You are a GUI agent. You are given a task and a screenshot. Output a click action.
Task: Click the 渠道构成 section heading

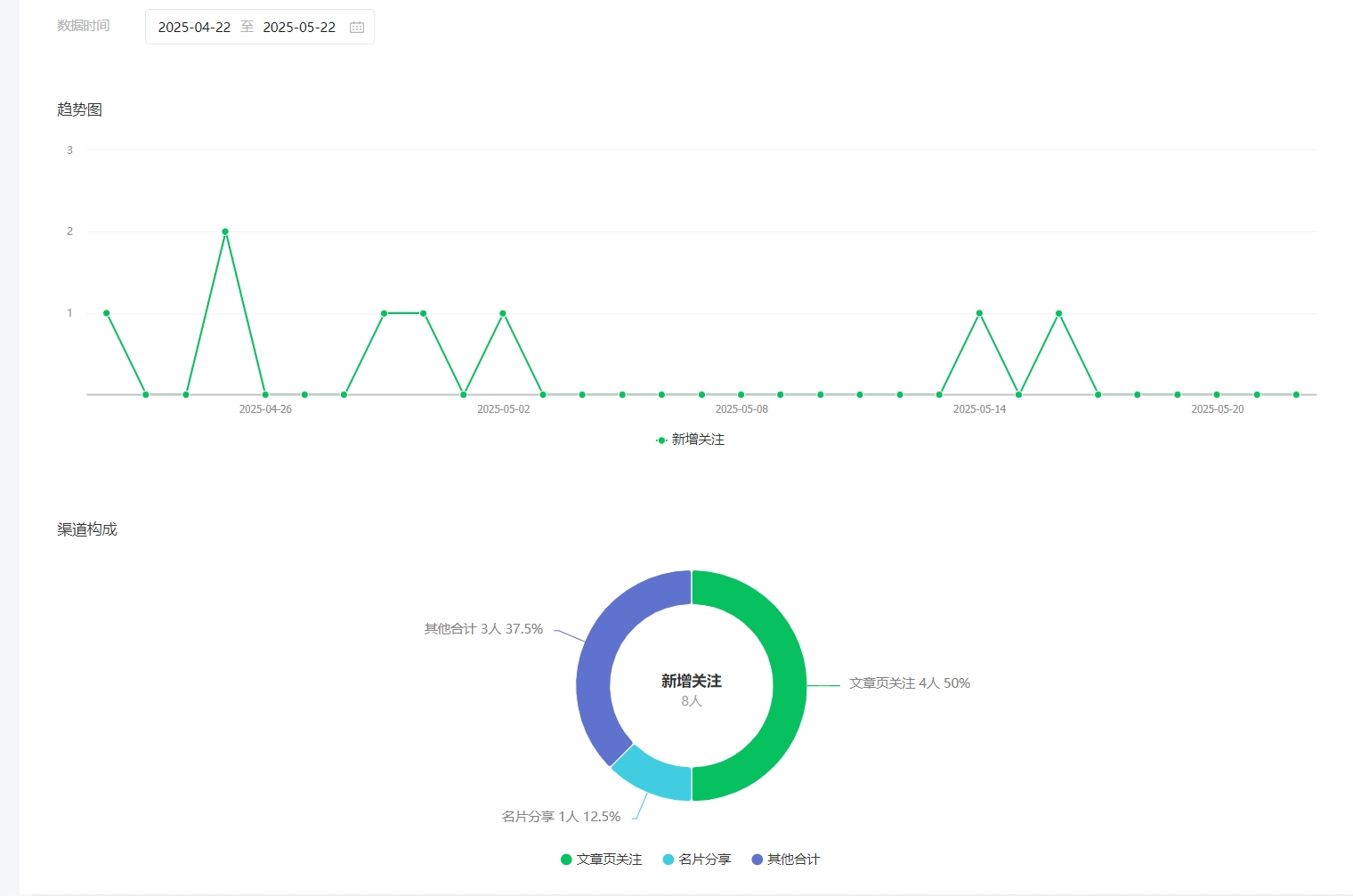[87, 529]
